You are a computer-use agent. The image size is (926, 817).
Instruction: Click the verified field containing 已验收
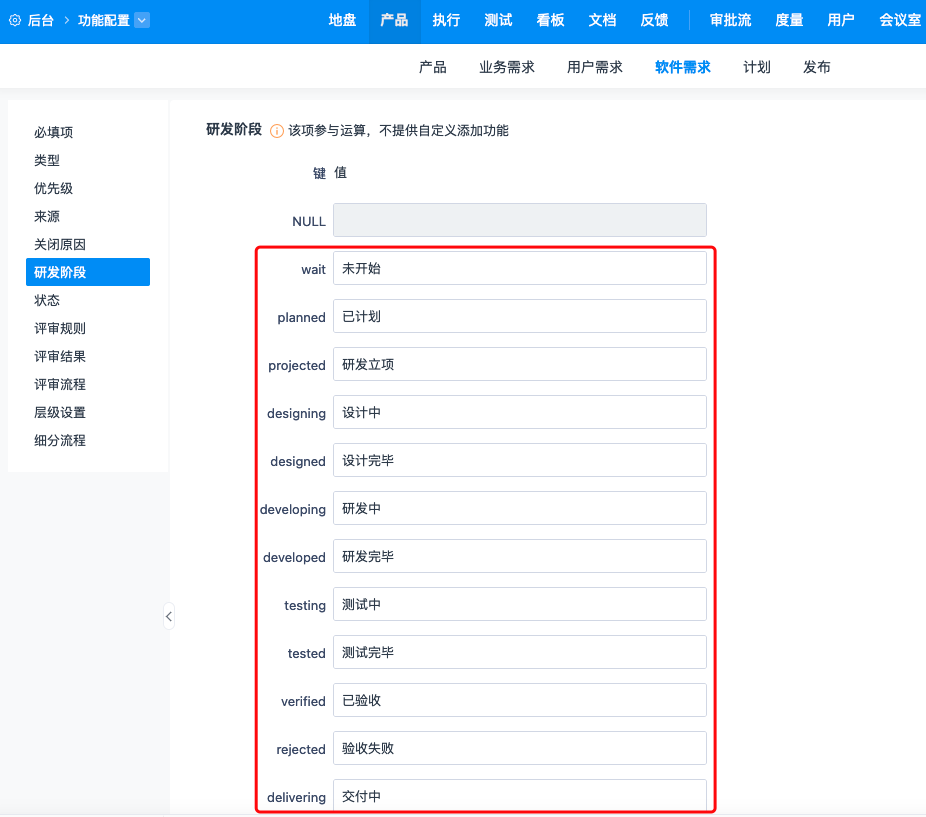tap(520, 700)
